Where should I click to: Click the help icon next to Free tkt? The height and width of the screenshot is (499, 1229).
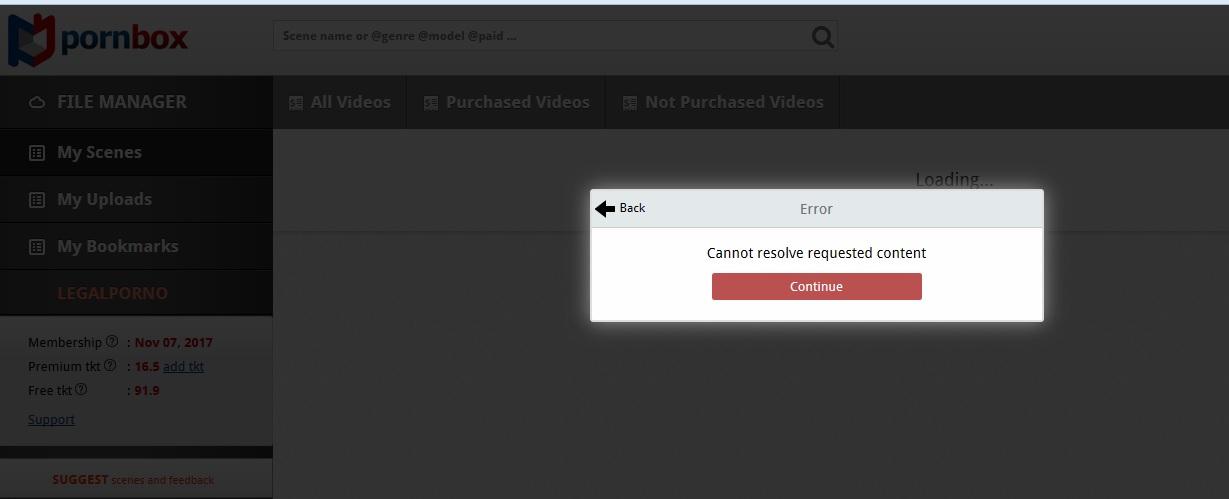tap(81, 390)
